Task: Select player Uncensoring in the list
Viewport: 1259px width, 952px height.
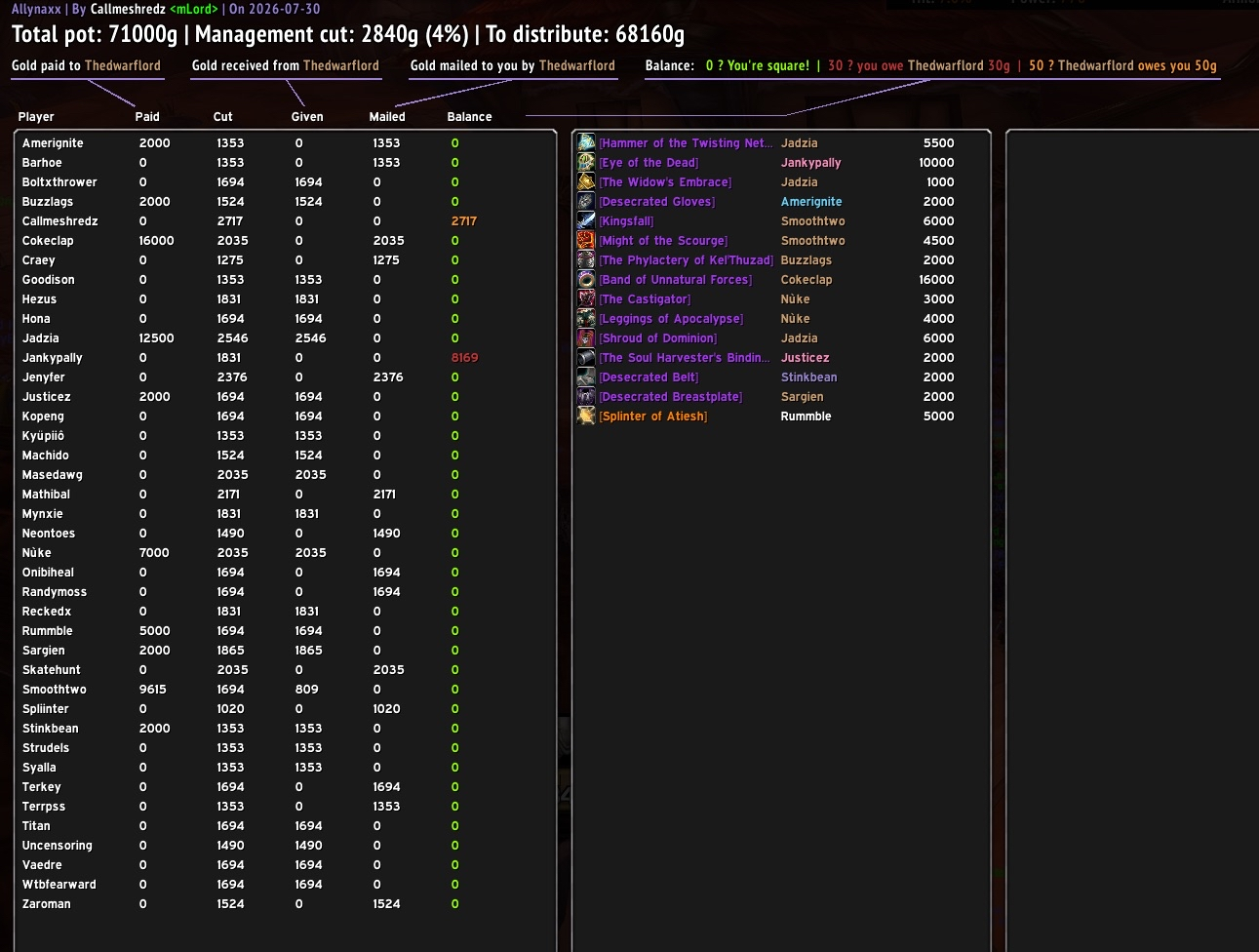Action: (57, 846)
